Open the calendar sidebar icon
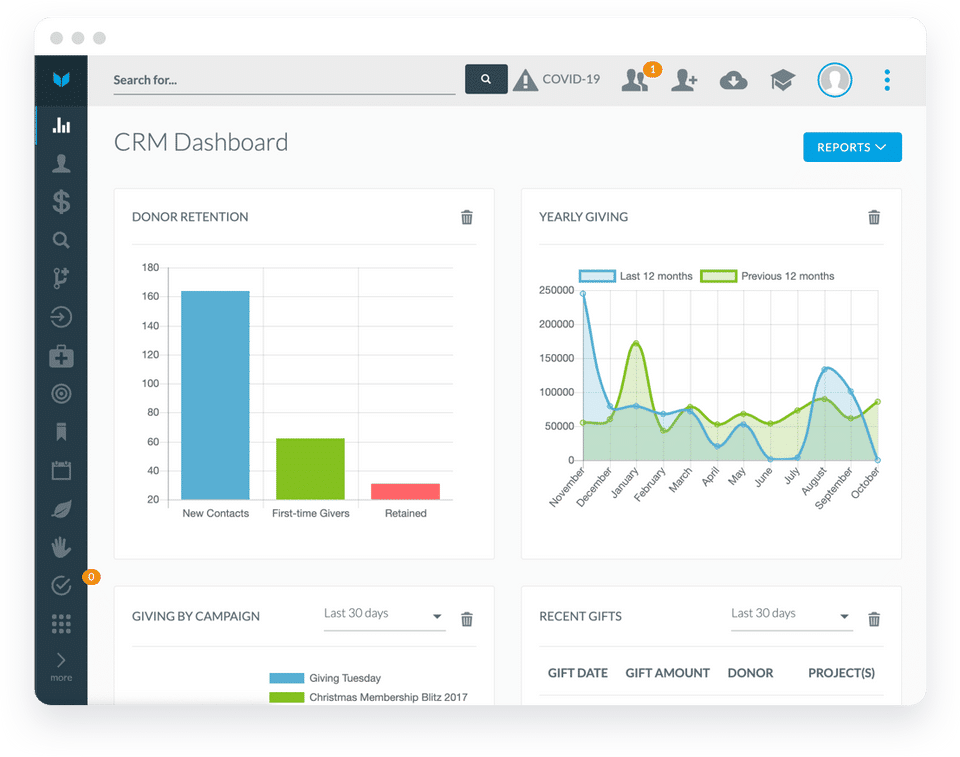This screenshot has height=757, width=960. (x=61, y=470)
